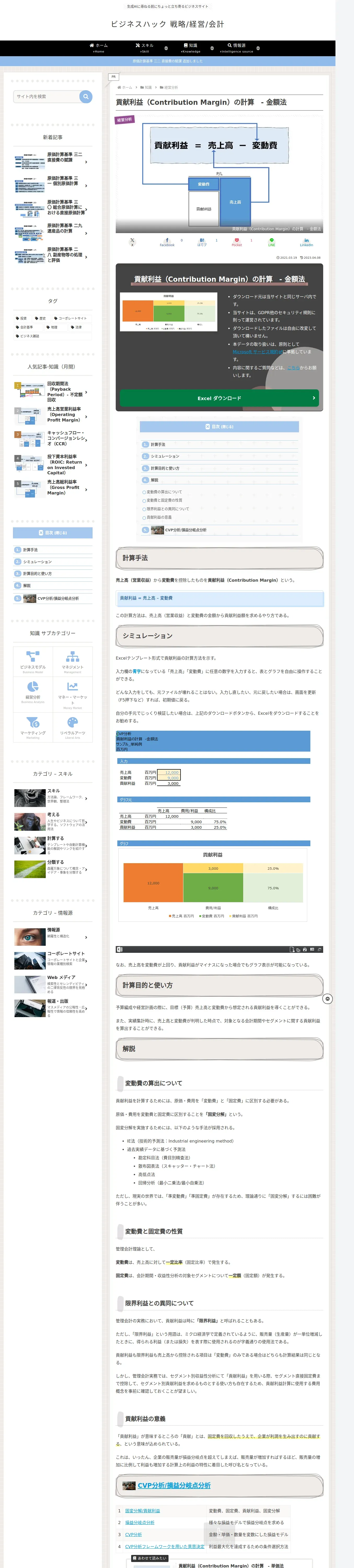Click the Excel logo on the embedded workbook bar
The height and width of the screenshot is (1568, 354).
coord(120,950)
